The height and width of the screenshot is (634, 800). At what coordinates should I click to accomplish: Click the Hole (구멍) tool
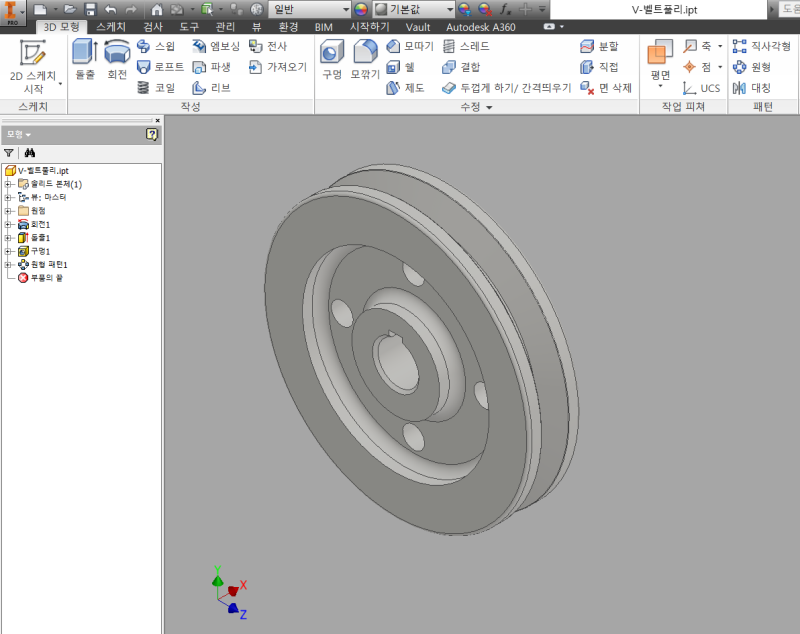[332, 60]
